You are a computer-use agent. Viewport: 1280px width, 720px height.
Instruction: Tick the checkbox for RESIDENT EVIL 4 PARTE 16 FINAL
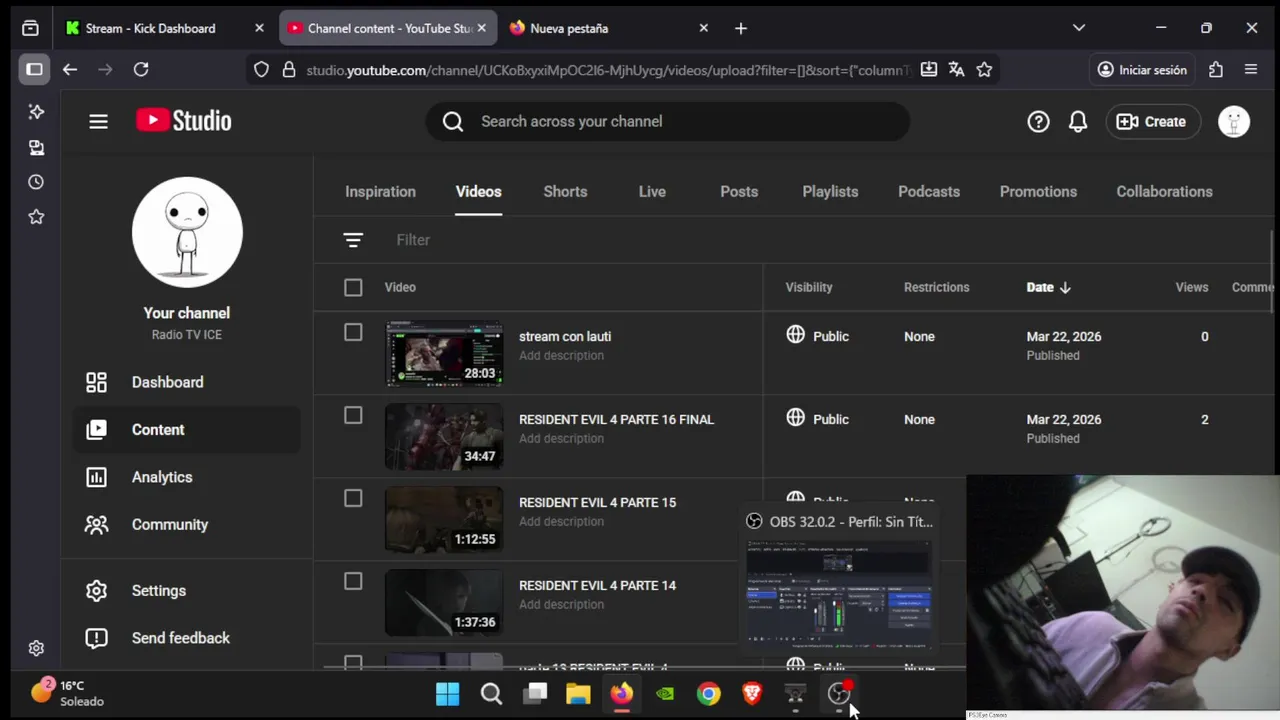click(353, 415)
